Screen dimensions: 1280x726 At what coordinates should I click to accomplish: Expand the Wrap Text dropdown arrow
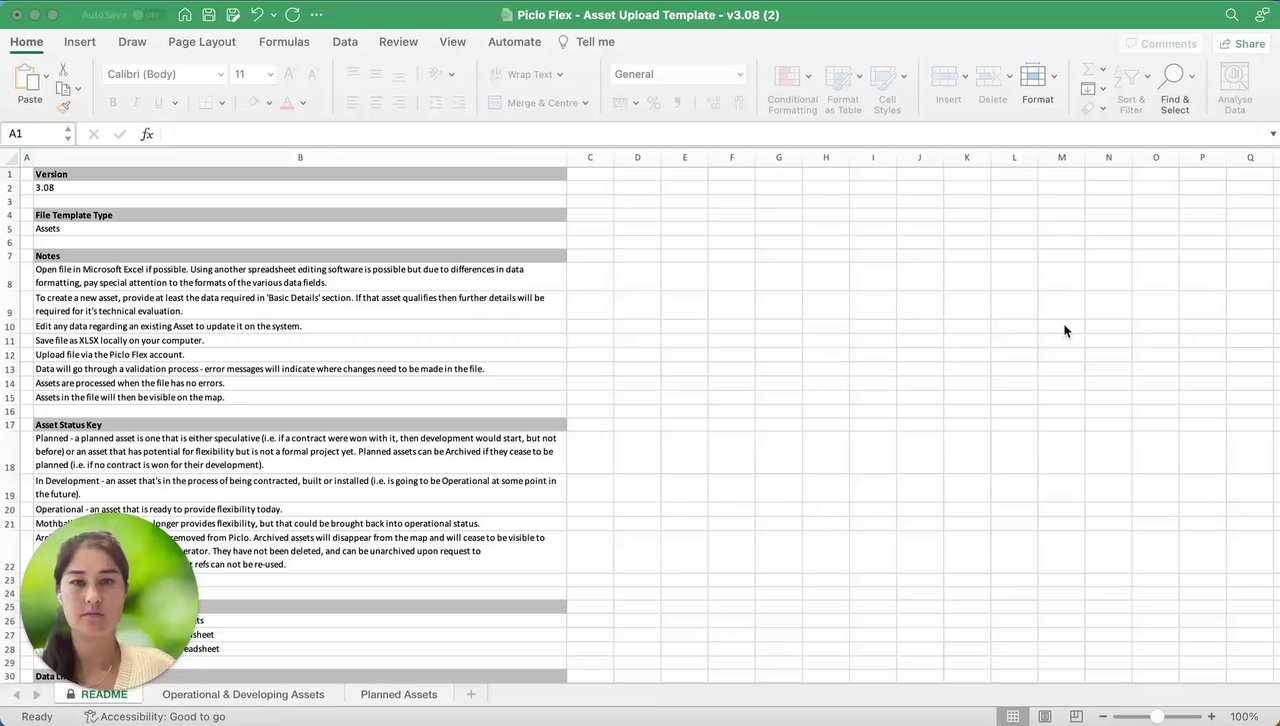tap(560, 74)
